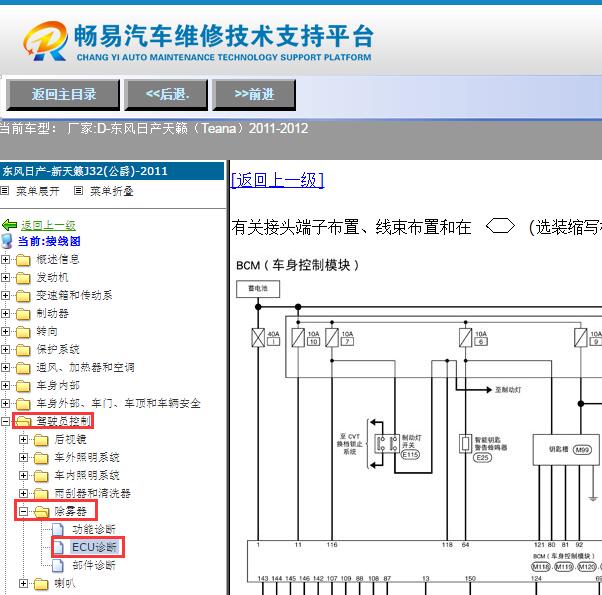Click the 喇叭 folder icon
This screenshot has width=602, height=595.
(41, 584)
